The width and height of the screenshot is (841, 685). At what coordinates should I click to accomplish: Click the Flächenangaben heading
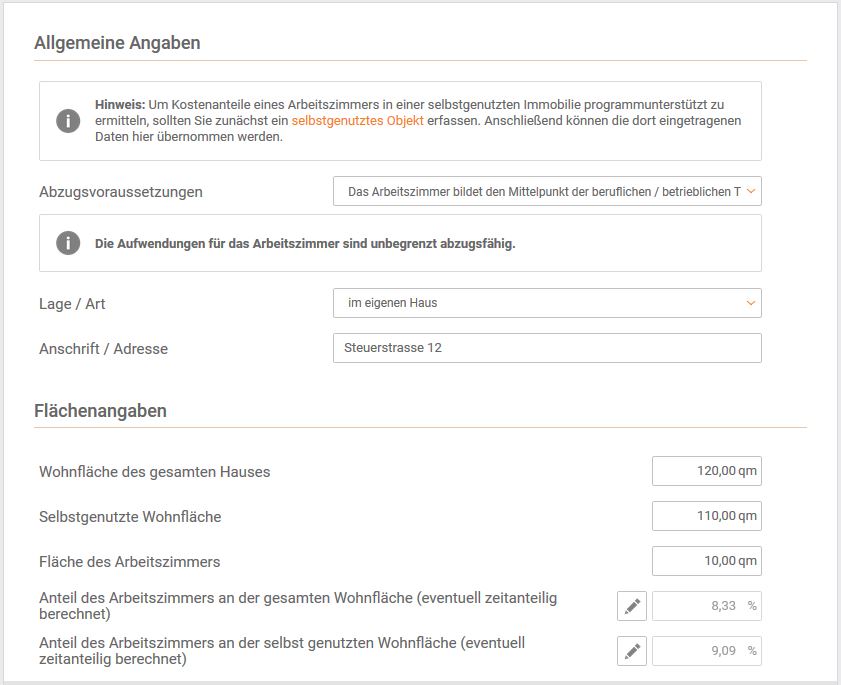click(x=100, y=411)
